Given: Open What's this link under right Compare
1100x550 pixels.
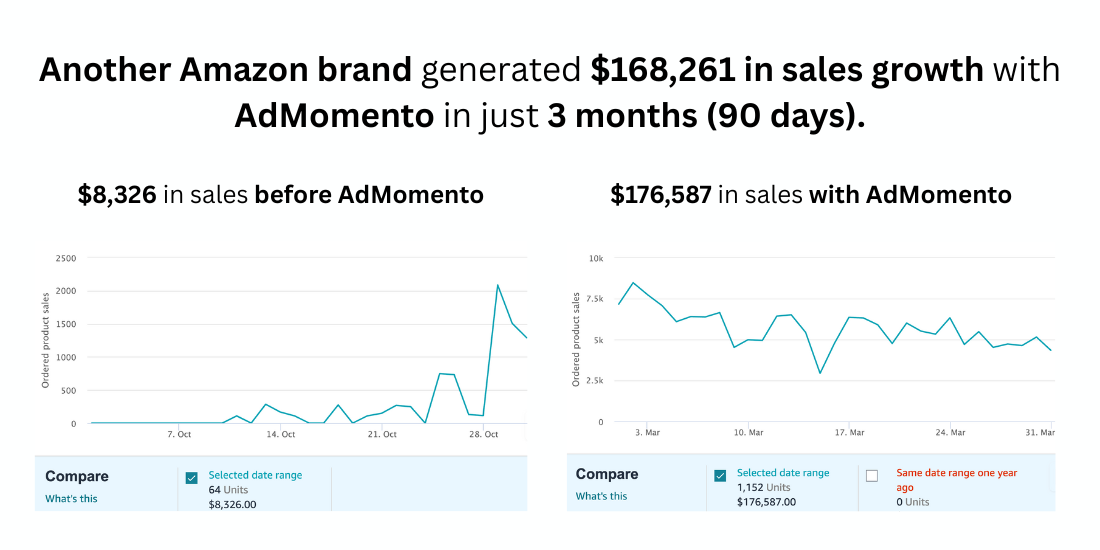Looking at the screenshot, I should pyautogui.click(x=601, y=496).
